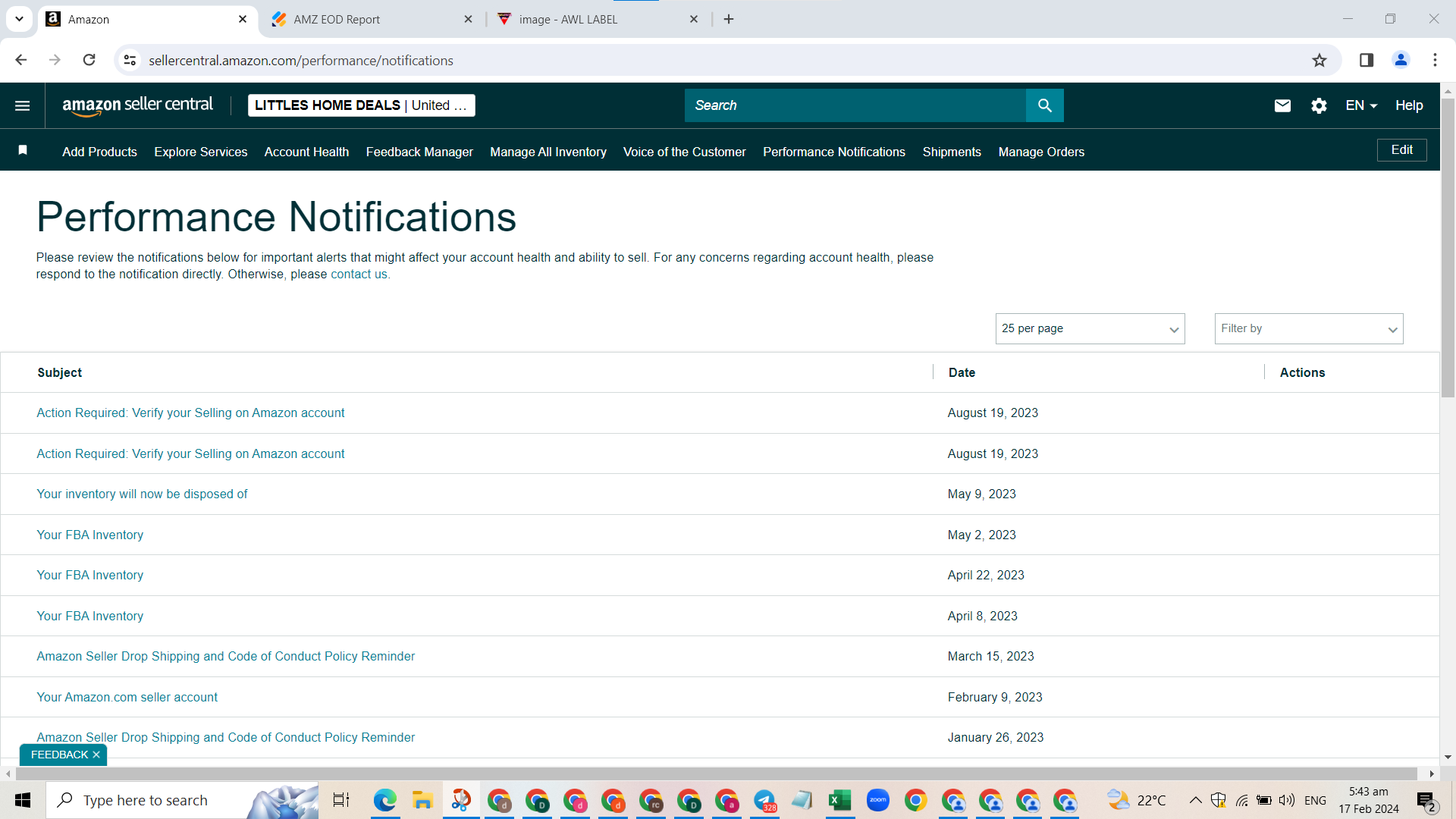View site information icon in address bar

click(130, 60)
